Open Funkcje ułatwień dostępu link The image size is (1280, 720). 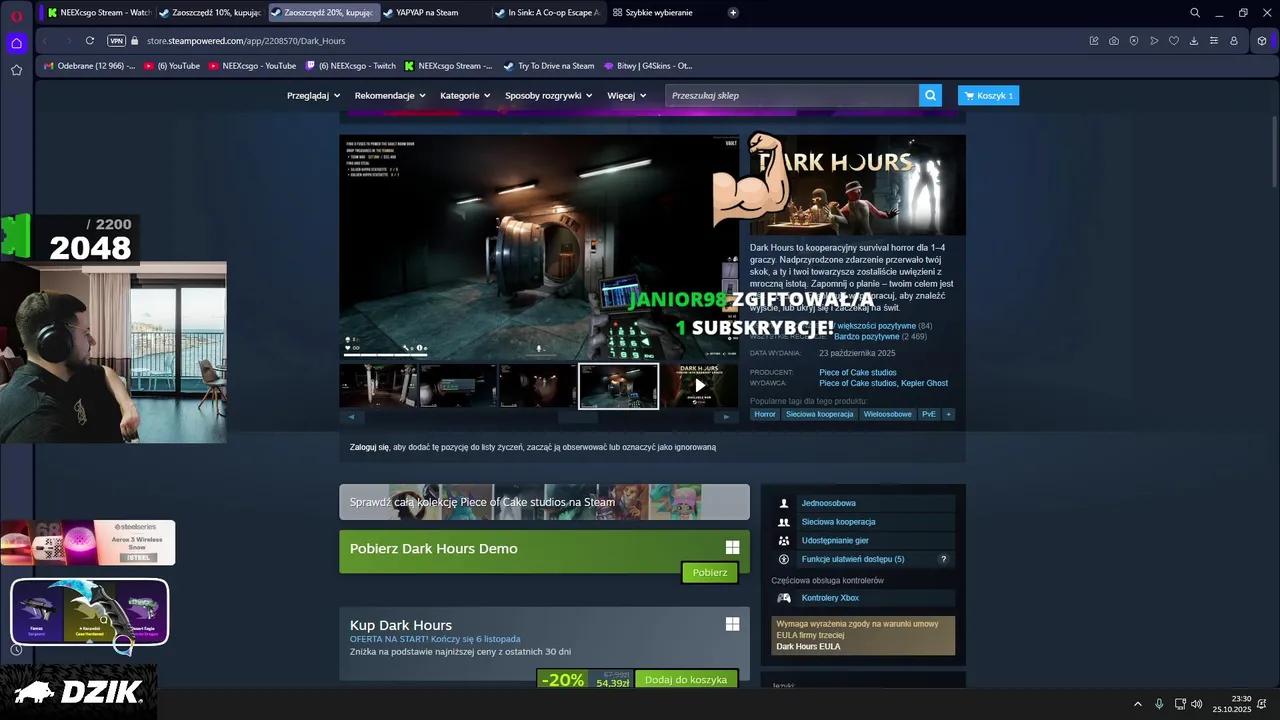click(x=853, y=559)
